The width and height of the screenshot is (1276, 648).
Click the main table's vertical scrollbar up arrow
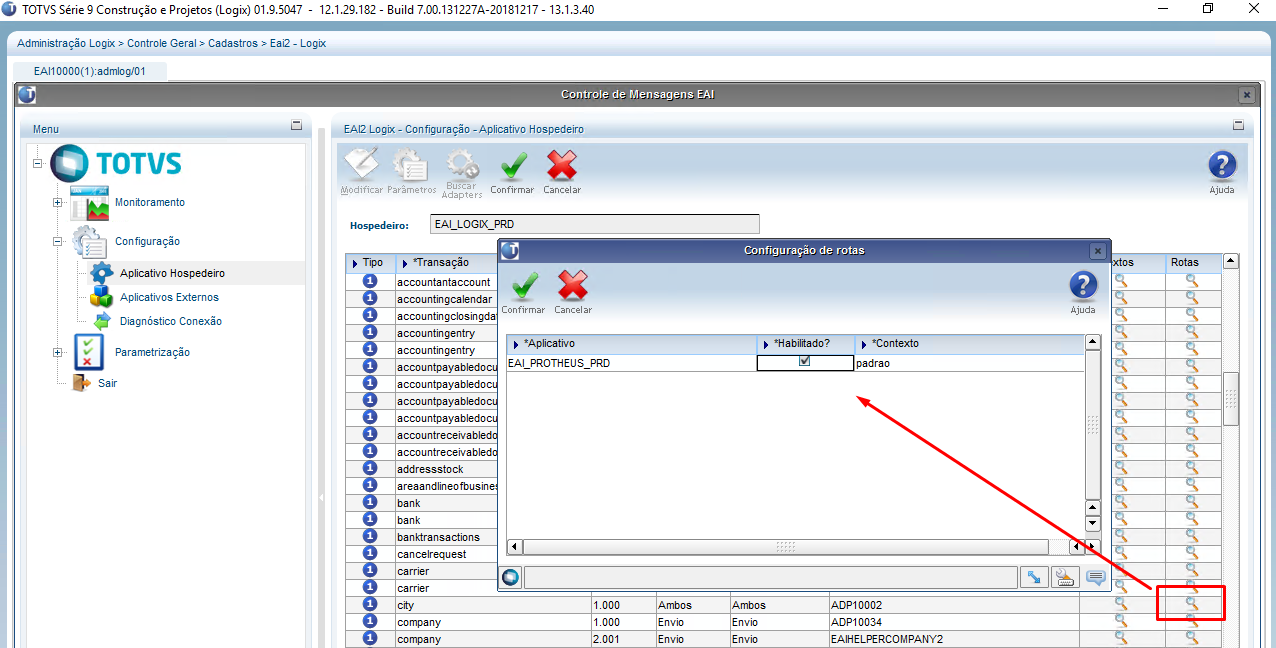(1231, 261)
